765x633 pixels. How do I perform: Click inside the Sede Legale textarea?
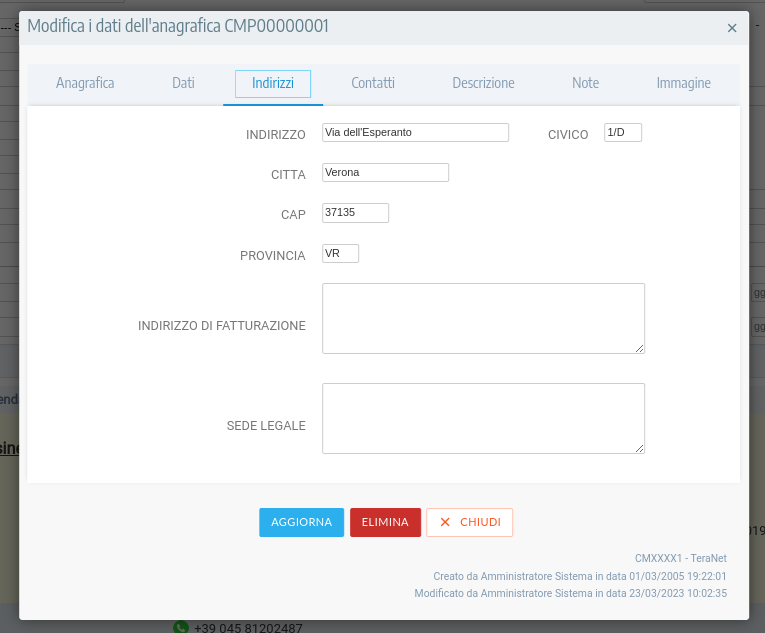click(x=483, y=418)
